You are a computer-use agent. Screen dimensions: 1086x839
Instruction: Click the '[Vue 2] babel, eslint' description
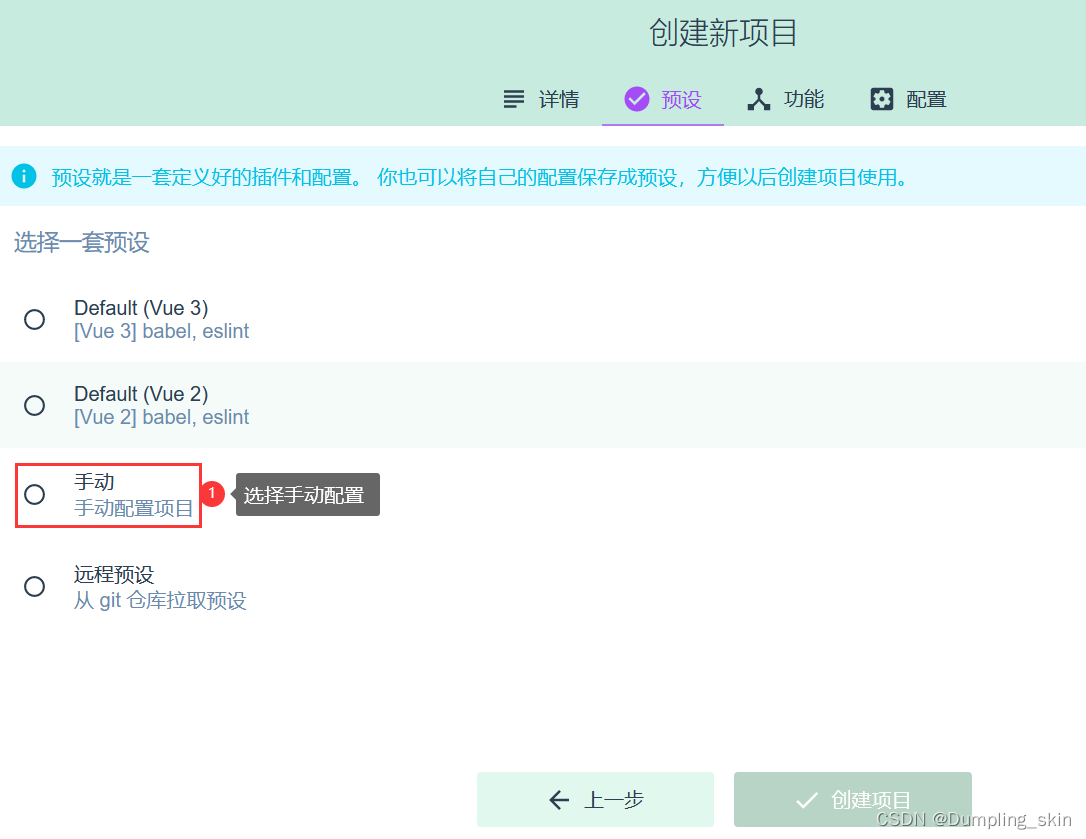tap(161, 418)
